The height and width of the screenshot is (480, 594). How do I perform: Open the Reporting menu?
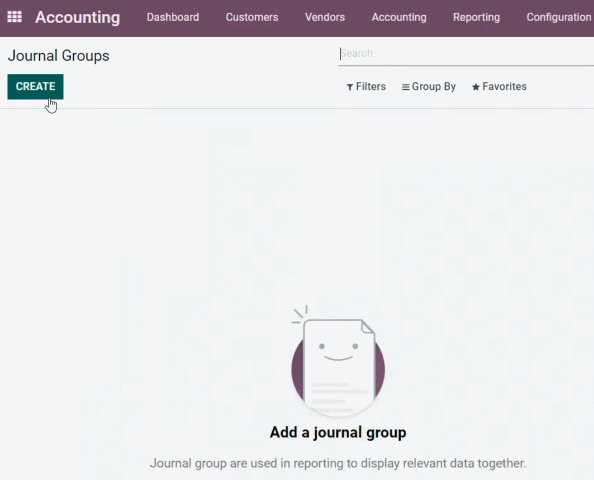point(477,17)
